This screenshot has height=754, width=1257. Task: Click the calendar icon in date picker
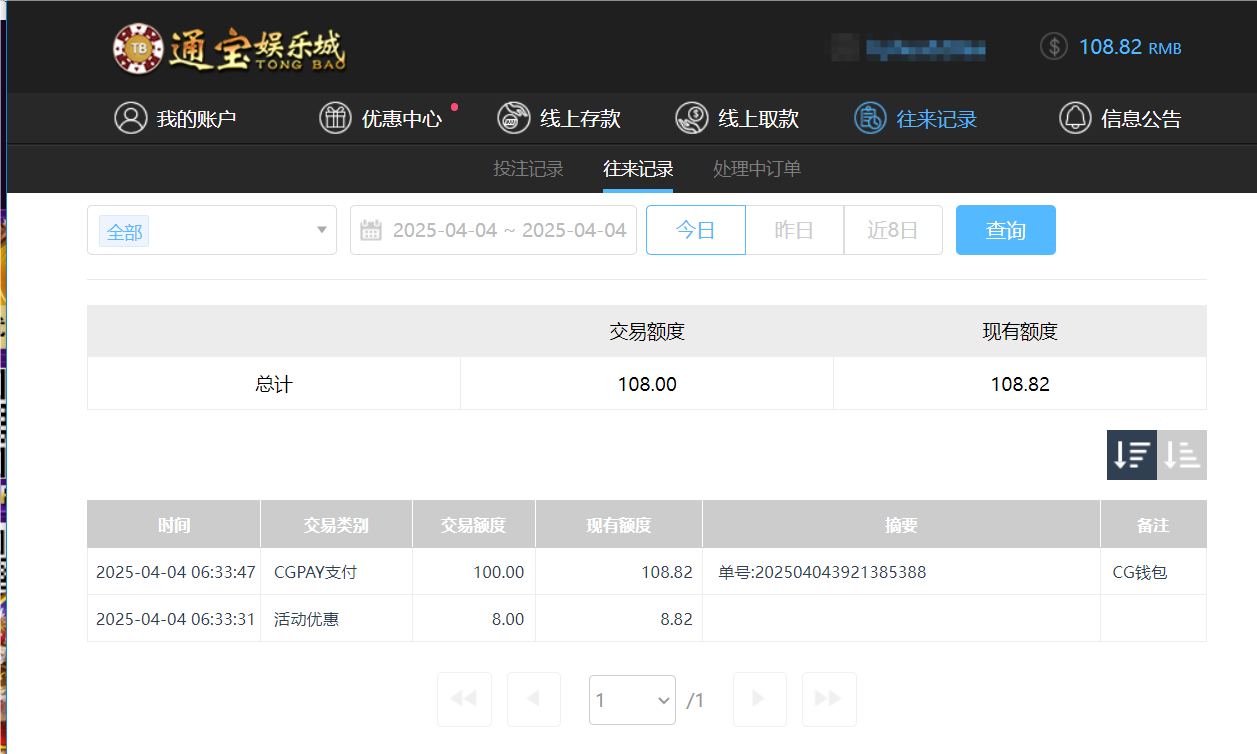tap(371, 229)
